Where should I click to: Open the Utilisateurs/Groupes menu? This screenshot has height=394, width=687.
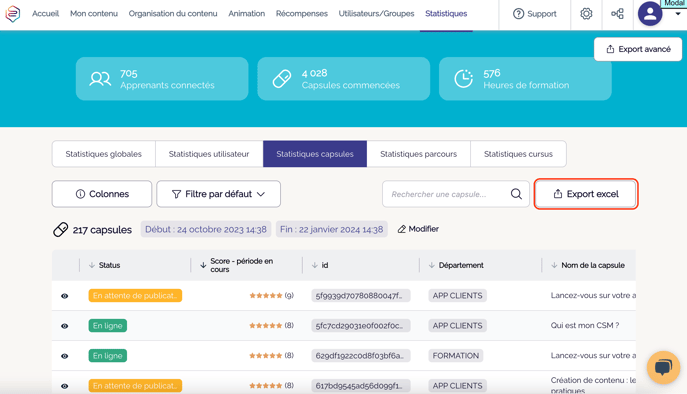click(376, 14)
